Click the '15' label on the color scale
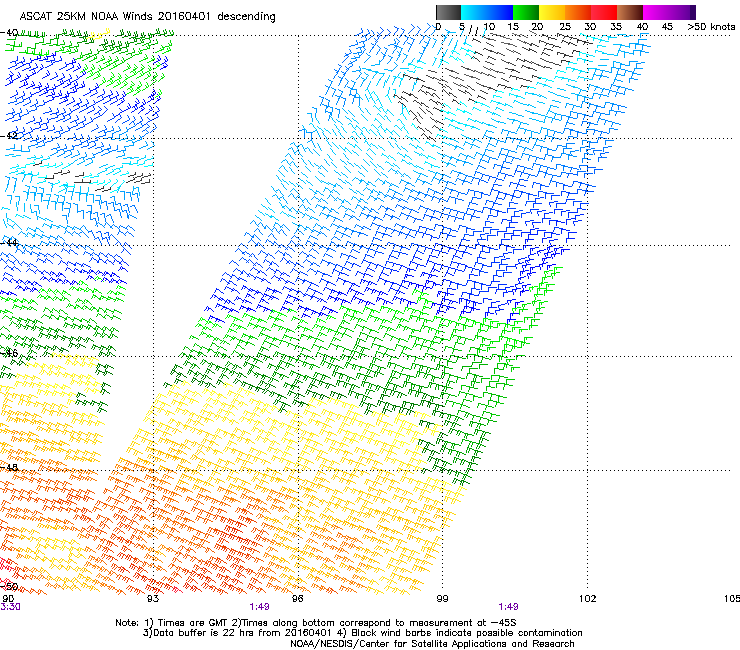This screenshot has width=740, height=650. (513, 27)
